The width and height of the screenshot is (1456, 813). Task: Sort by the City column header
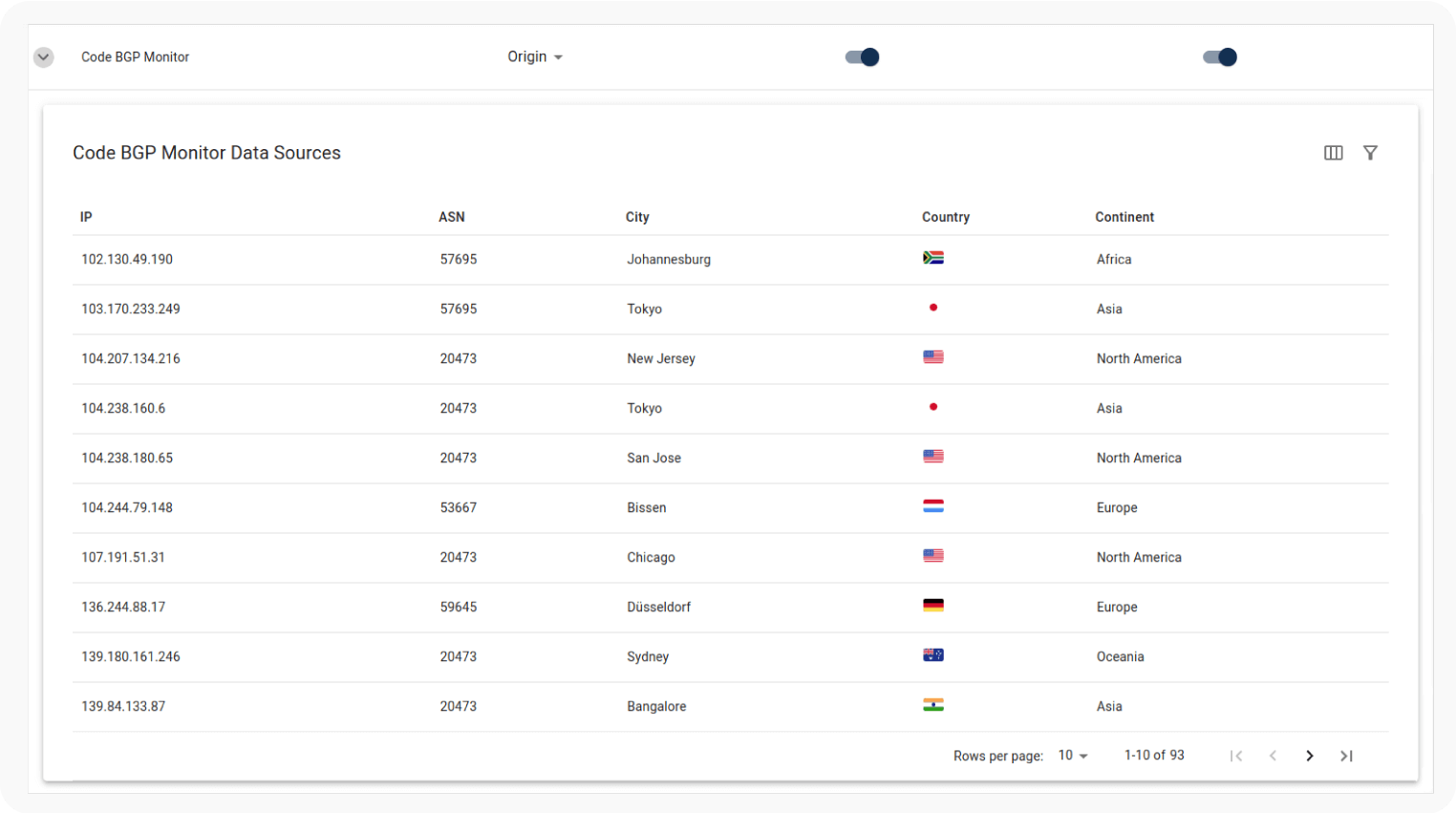pyautogui.click(x=637, y=217)
